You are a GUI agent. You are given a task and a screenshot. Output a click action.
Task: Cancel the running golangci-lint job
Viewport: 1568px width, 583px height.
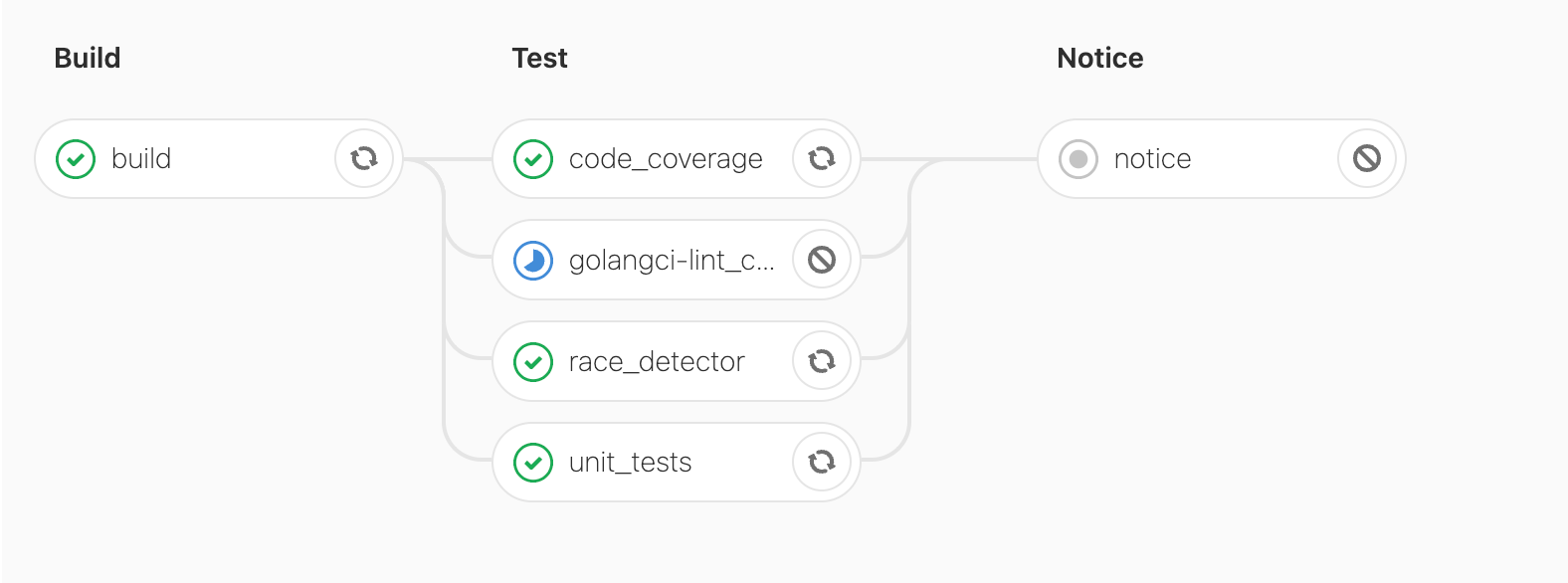coord(822,260)
